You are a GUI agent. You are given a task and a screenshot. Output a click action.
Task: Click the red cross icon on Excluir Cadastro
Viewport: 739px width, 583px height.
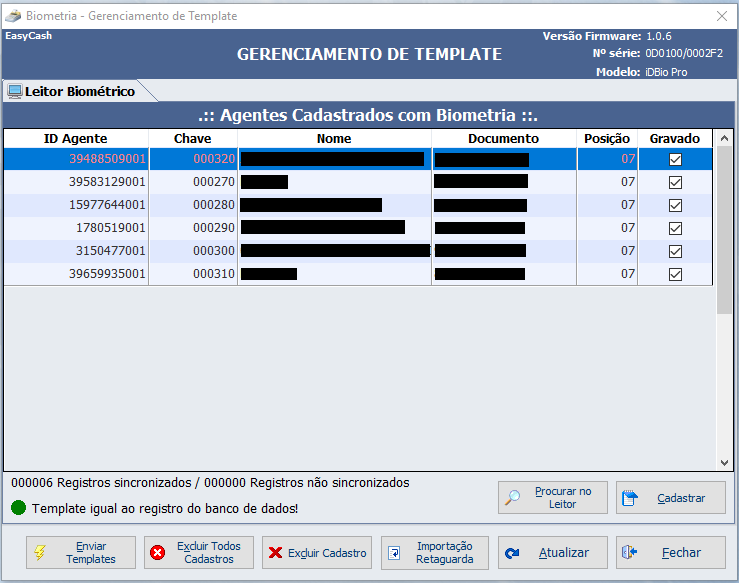275,553
